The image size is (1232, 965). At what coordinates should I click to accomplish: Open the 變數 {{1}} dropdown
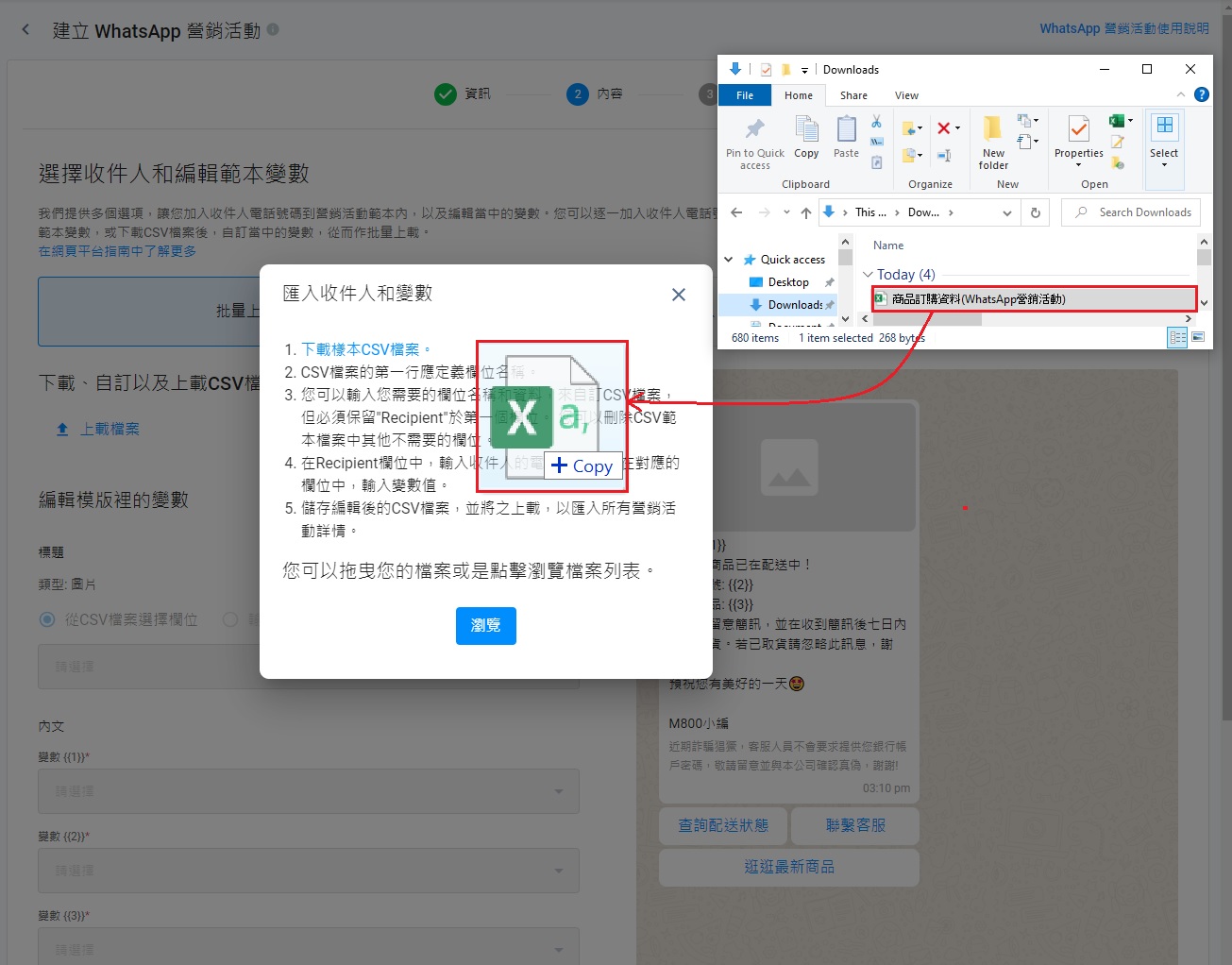[x=309, y=791]
